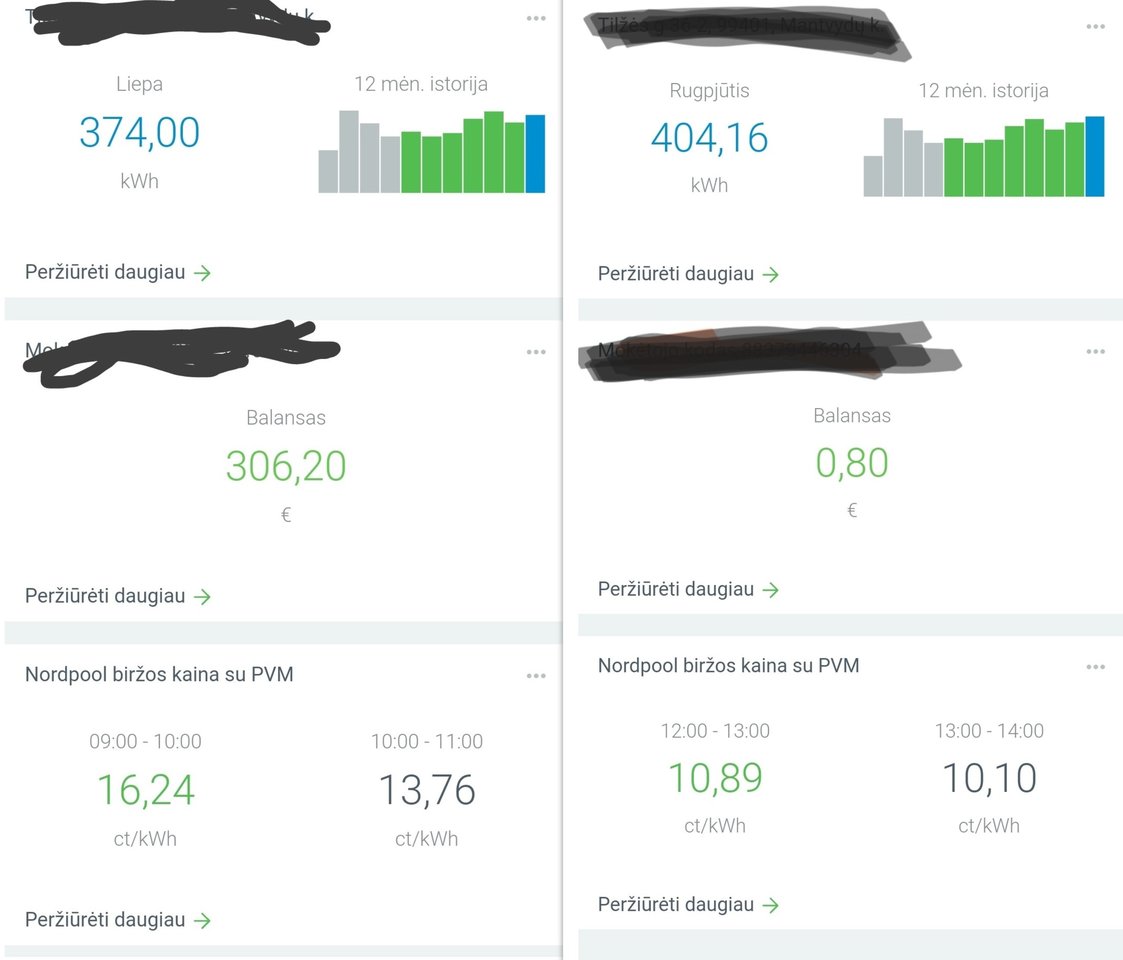Click arrow icon under the 404,16 kWh card

pos(770,275)
